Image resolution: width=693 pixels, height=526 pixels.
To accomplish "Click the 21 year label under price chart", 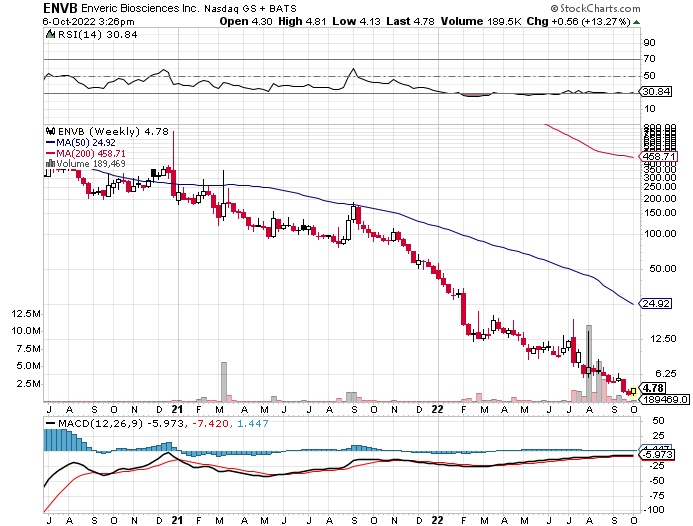I will [177, 409].
